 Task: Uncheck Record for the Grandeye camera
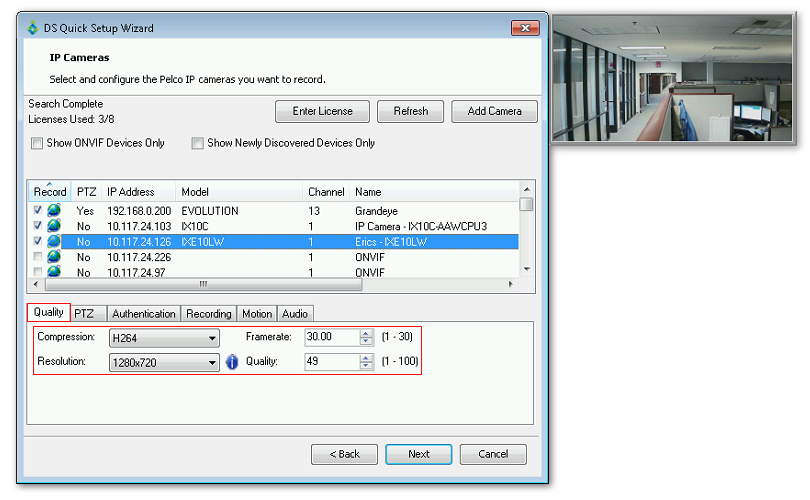point(38,211)
